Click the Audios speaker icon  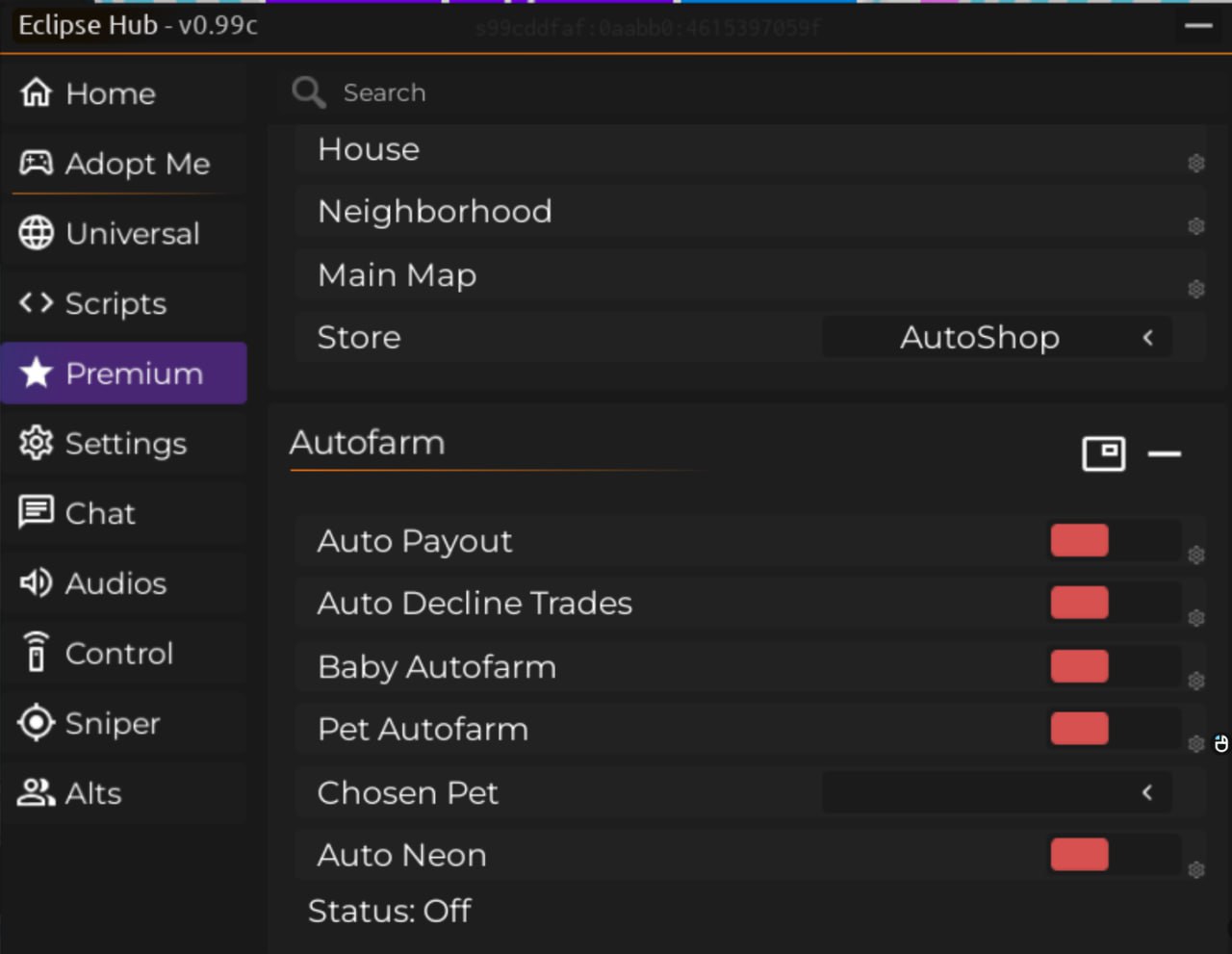point(37,582)
